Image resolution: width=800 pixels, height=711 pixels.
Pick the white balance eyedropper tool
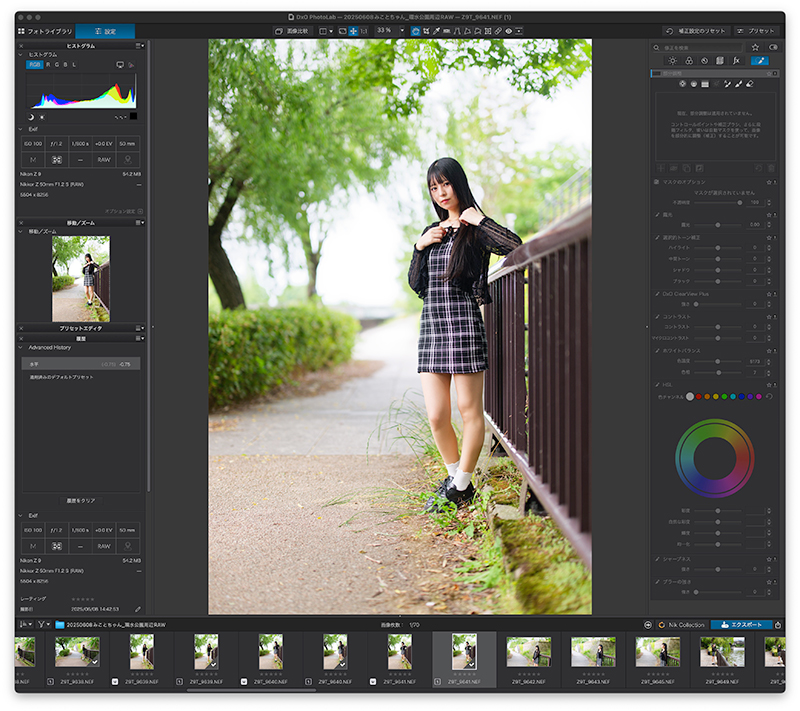coord(437,31)
